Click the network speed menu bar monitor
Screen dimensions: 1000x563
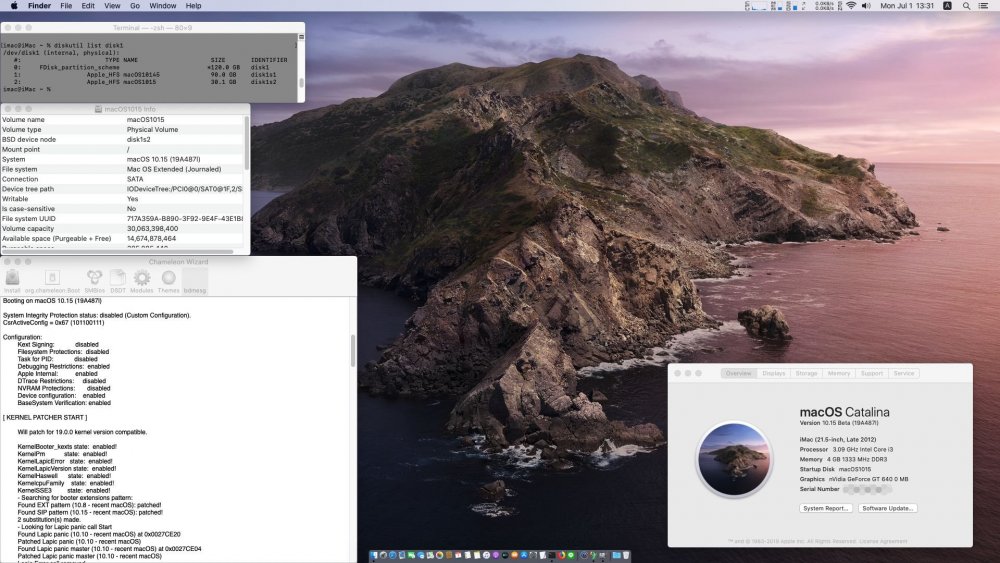825,6
